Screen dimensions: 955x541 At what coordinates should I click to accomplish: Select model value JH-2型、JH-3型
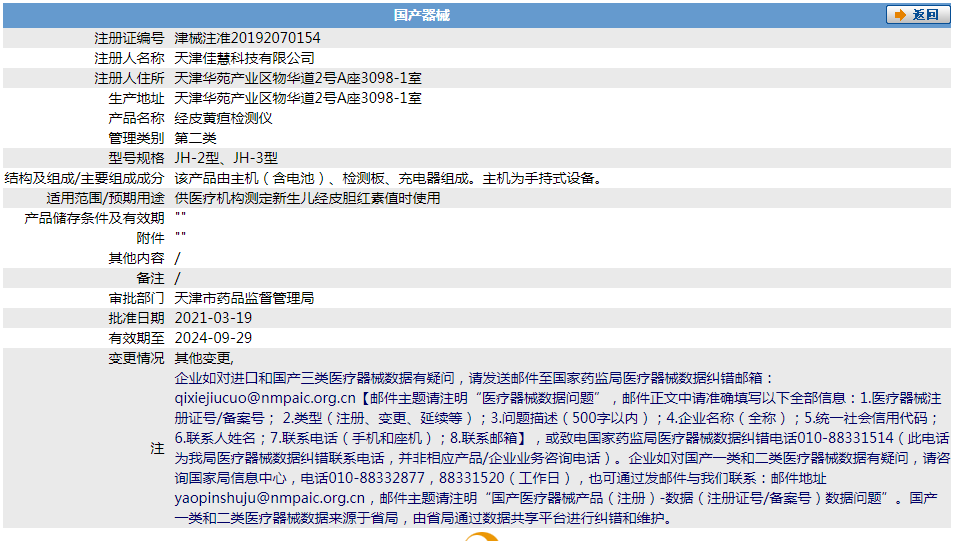[226, 158]
